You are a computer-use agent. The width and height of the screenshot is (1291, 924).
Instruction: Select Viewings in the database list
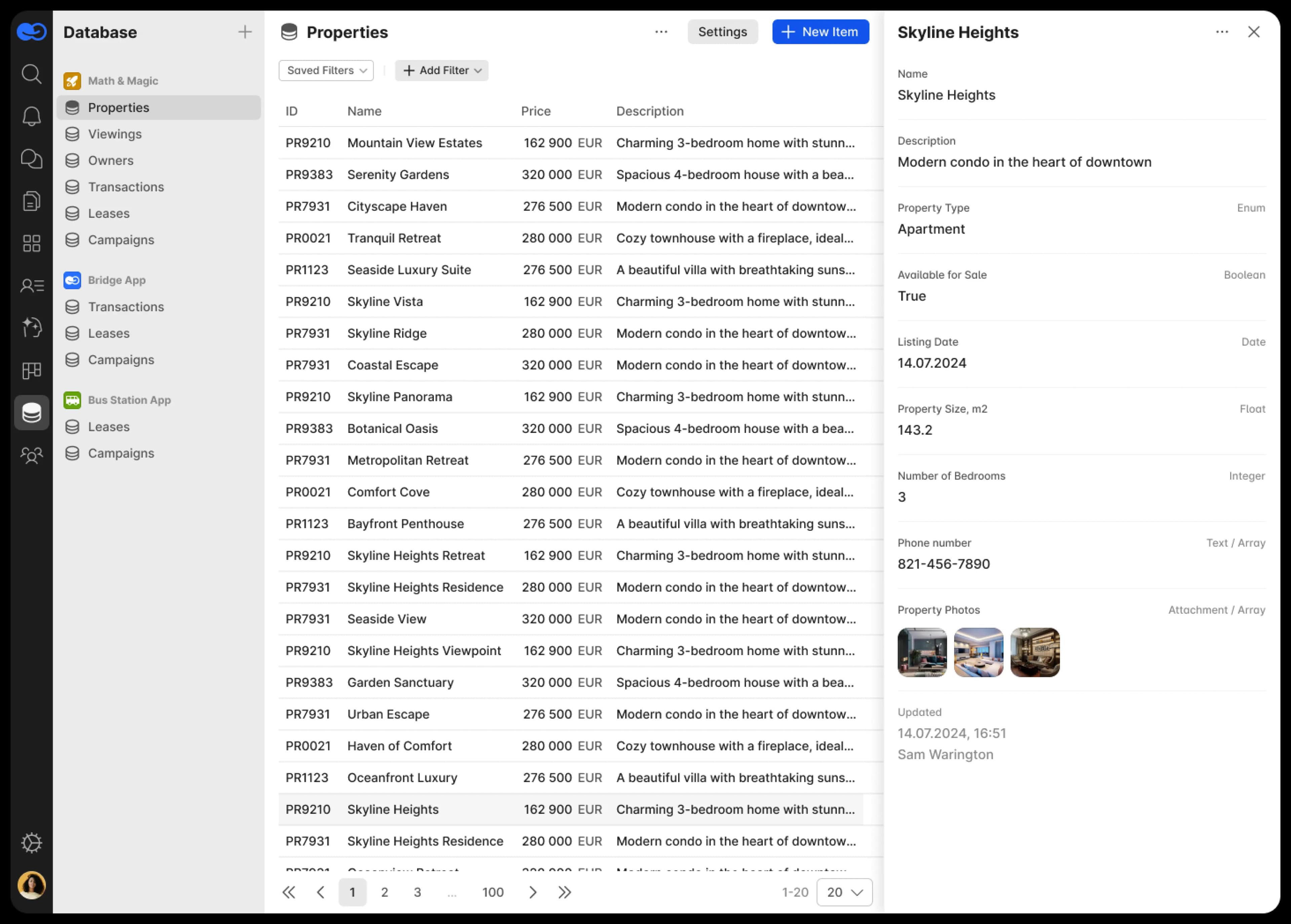tap(114, 134)
